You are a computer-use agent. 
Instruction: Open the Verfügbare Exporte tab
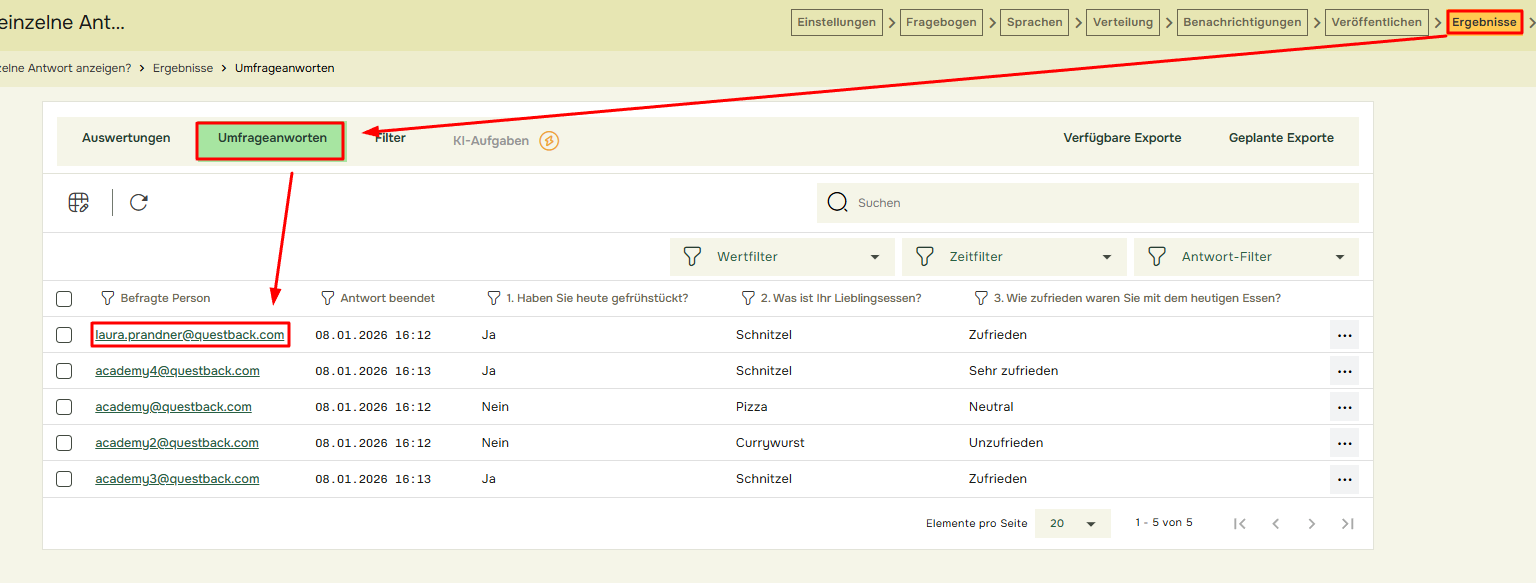pos(1122,138)
